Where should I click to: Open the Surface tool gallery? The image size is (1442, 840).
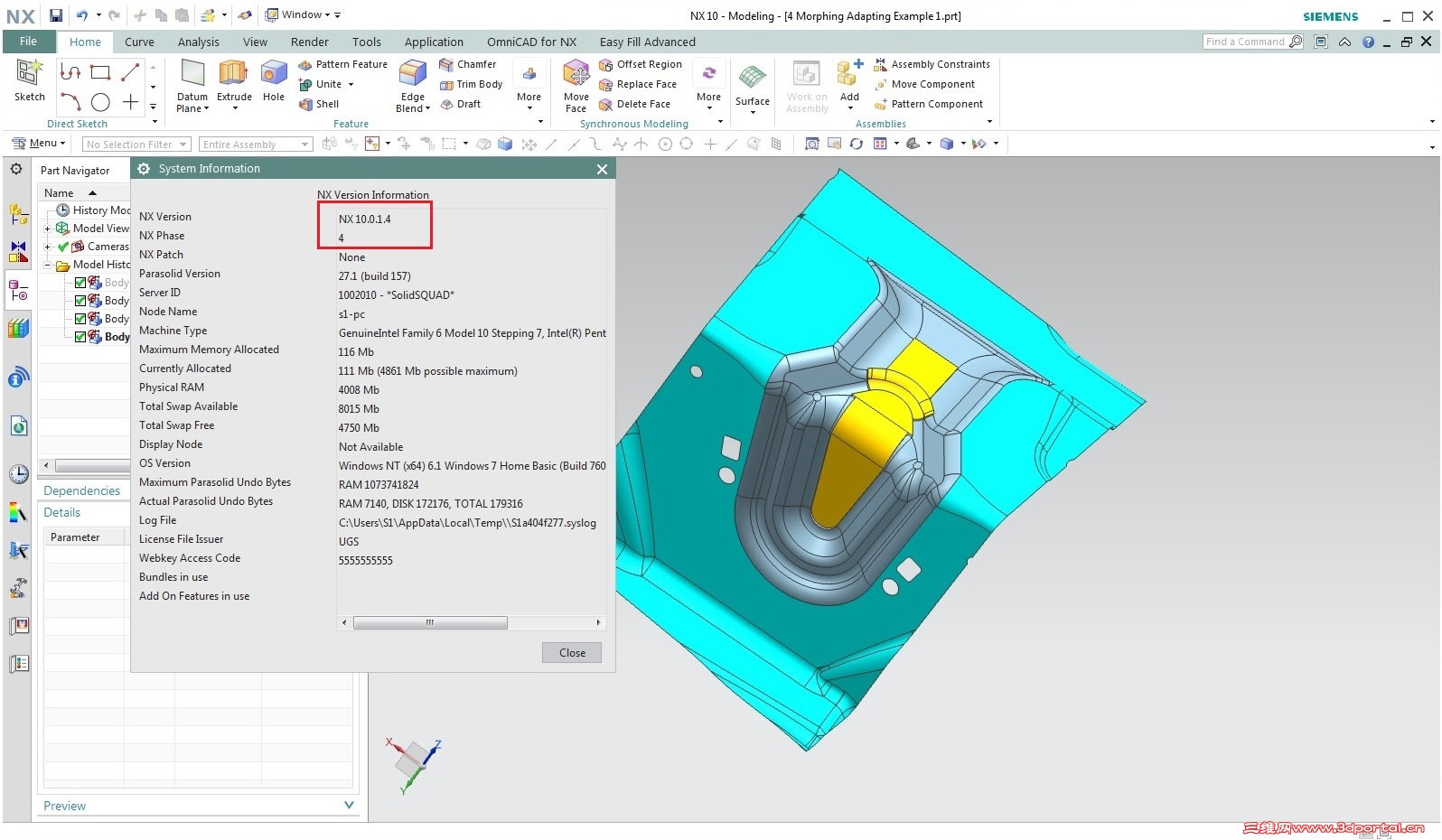tap(752, 88)
